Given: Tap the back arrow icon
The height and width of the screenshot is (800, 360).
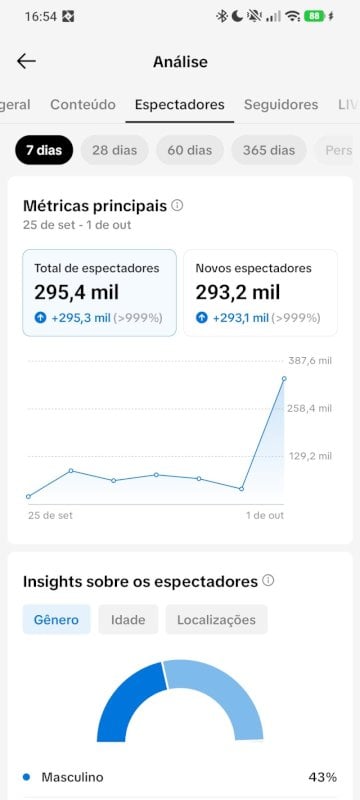Looking at the screenshot, I should click(26, 62).
